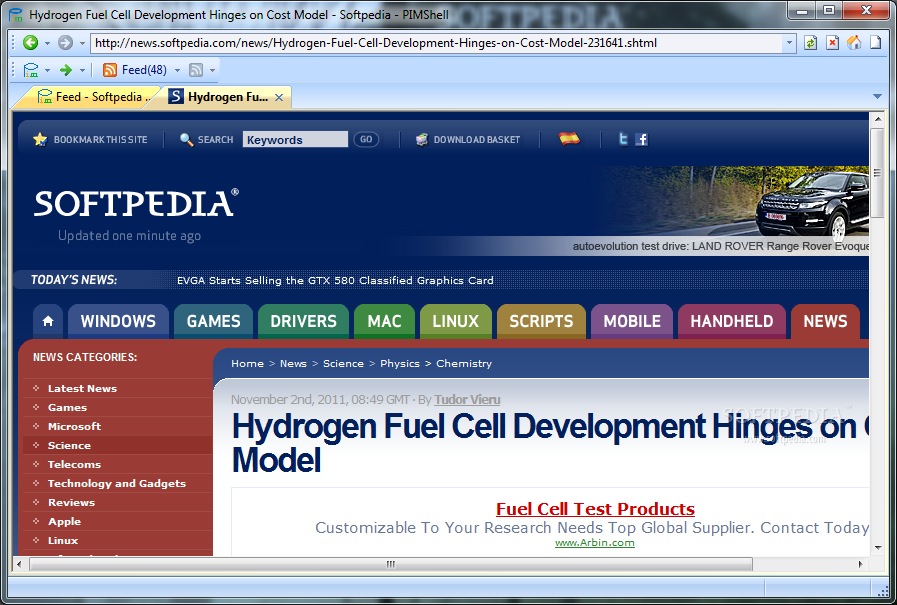
Task: Click Home in the breadcrumb
Action: tap(248, 364)
